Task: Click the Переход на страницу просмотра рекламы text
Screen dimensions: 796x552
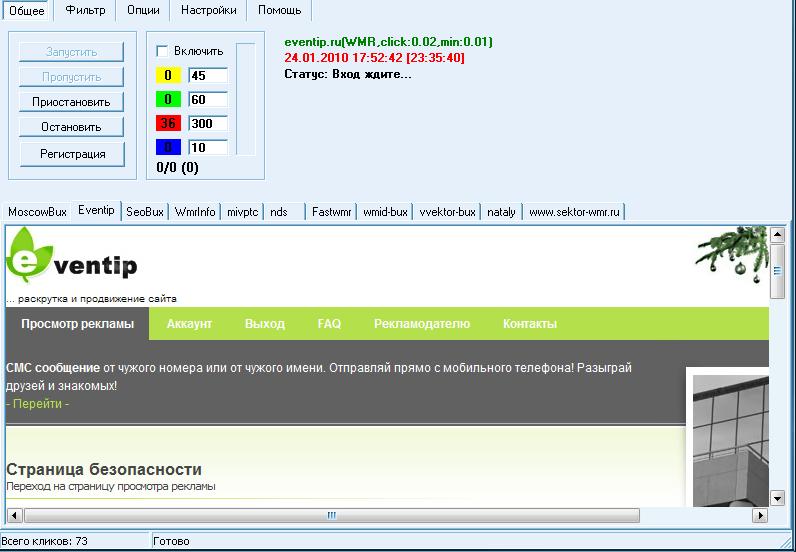Action: coord(111,486)
